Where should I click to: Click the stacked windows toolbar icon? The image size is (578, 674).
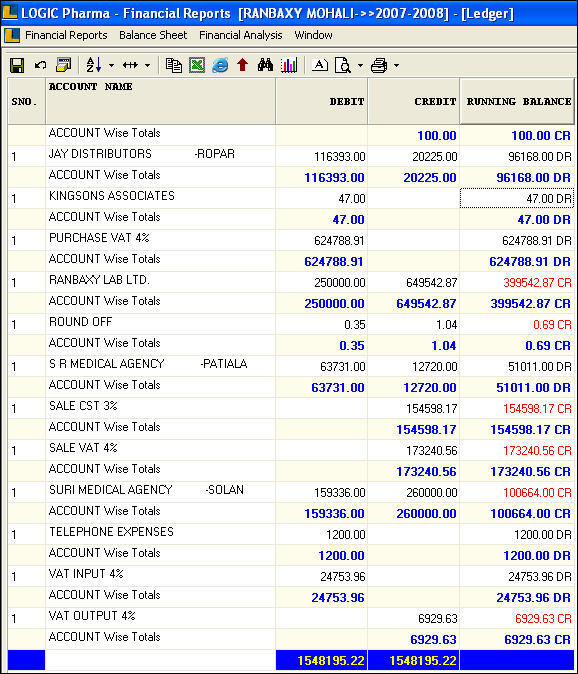pos(64,65)
